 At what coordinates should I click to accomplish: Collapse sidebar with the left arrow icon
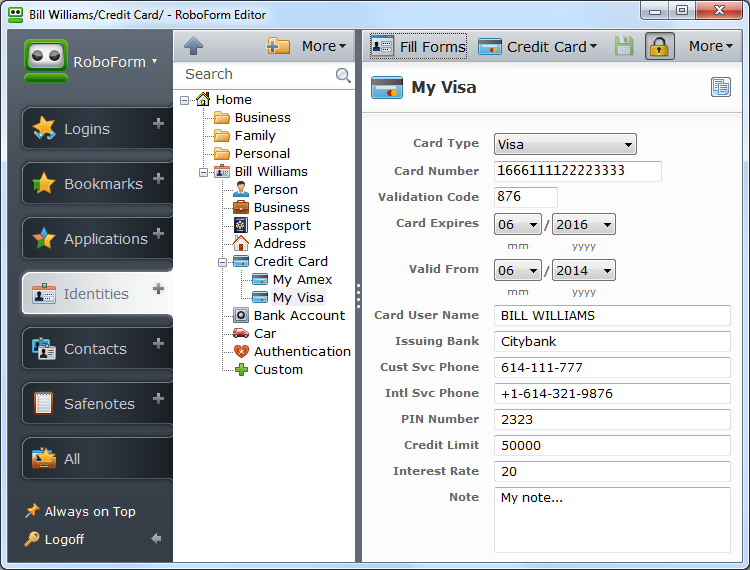click(156, 539)
